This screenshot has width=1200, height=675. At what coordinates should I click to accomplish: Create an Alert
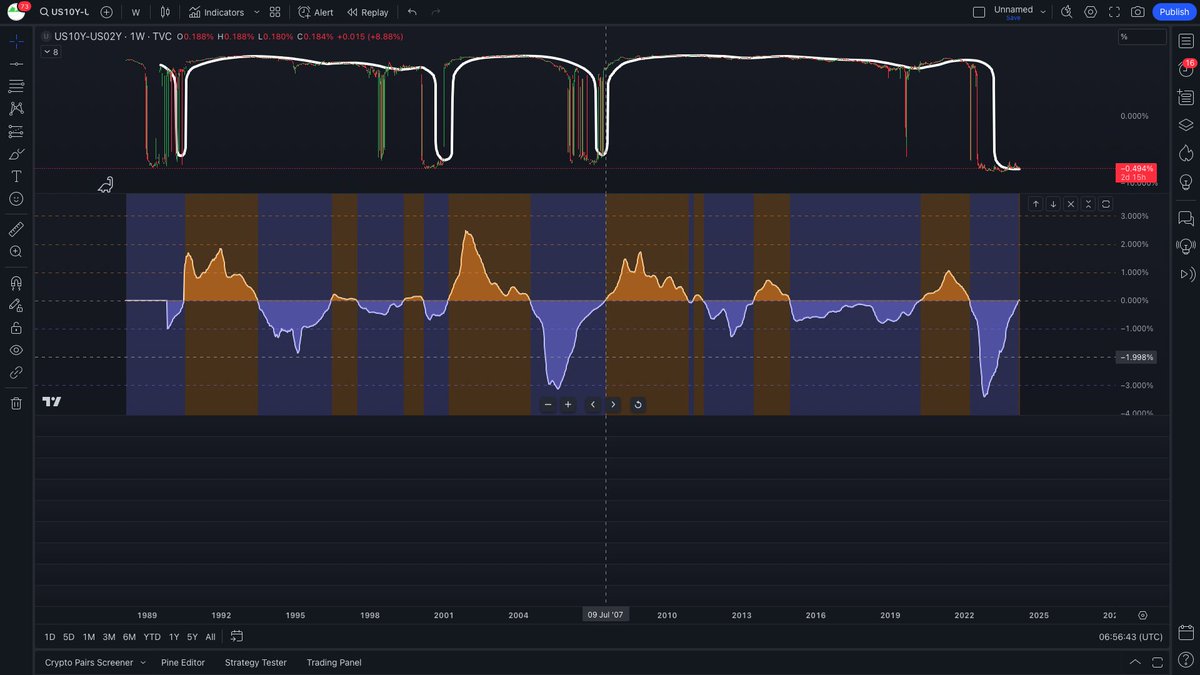point(316,12)
